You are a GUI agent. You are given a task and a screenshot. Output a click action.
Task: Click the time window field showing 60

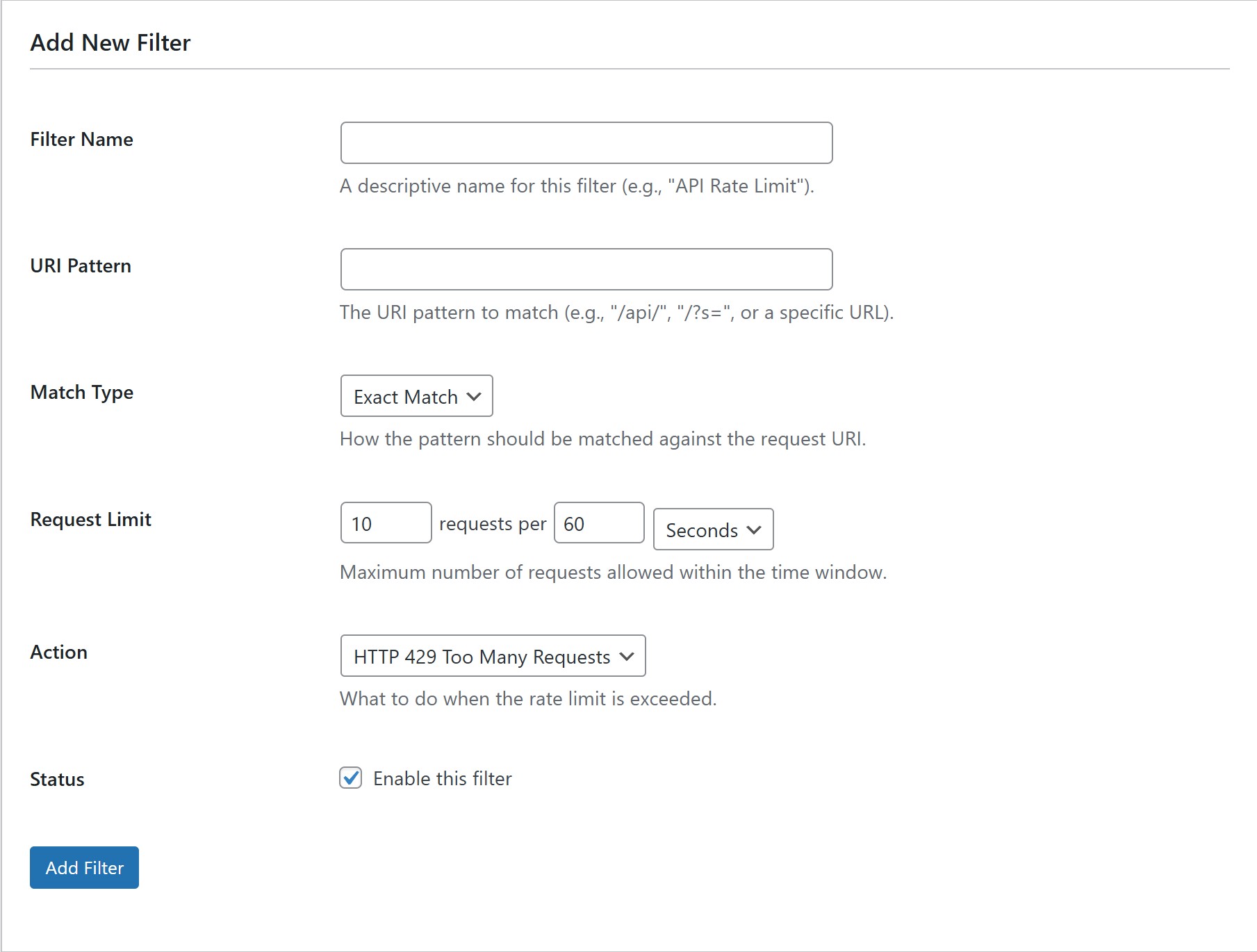point(598,523)
